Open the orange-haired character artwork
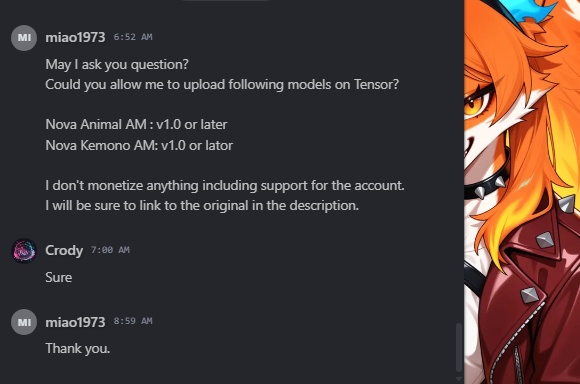Viewport: 580px width, 384px height. click(522, 192)
